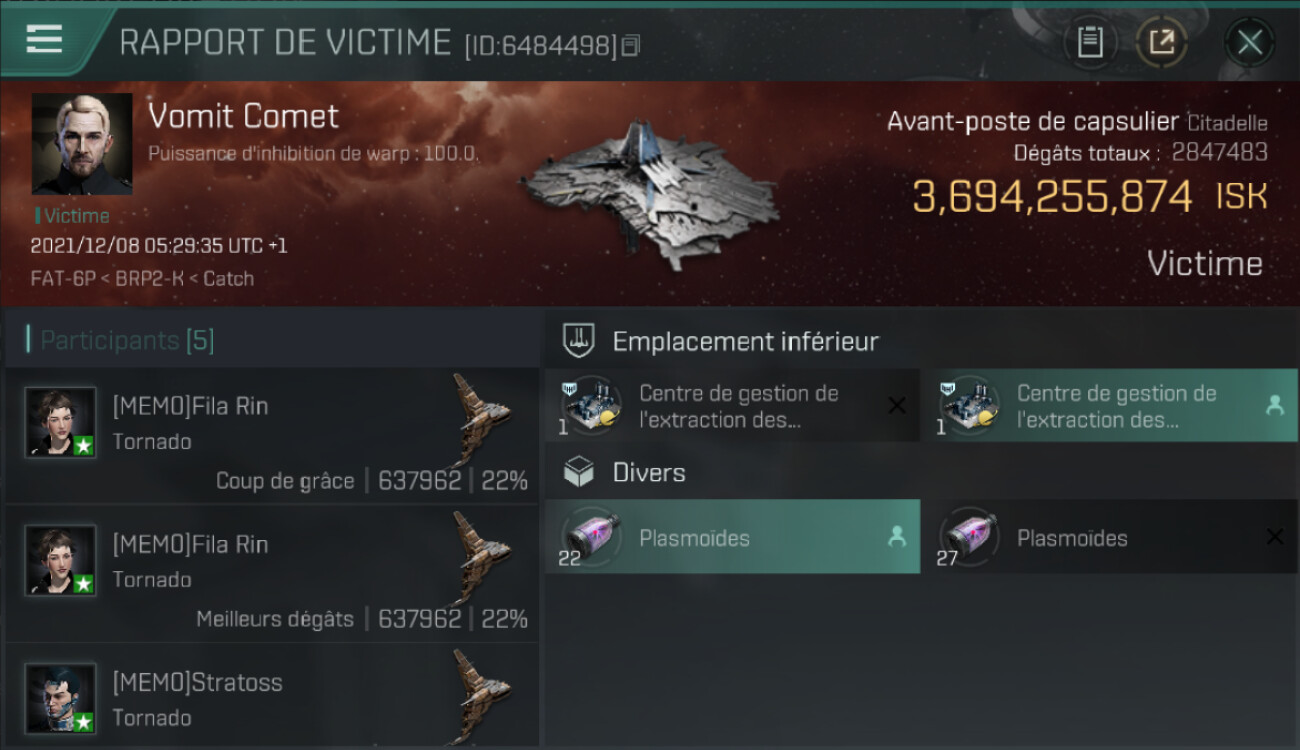This screenshot has width=1300, height=750.
Task: Open the hamburger menu button
Action: tap(44, 39)
